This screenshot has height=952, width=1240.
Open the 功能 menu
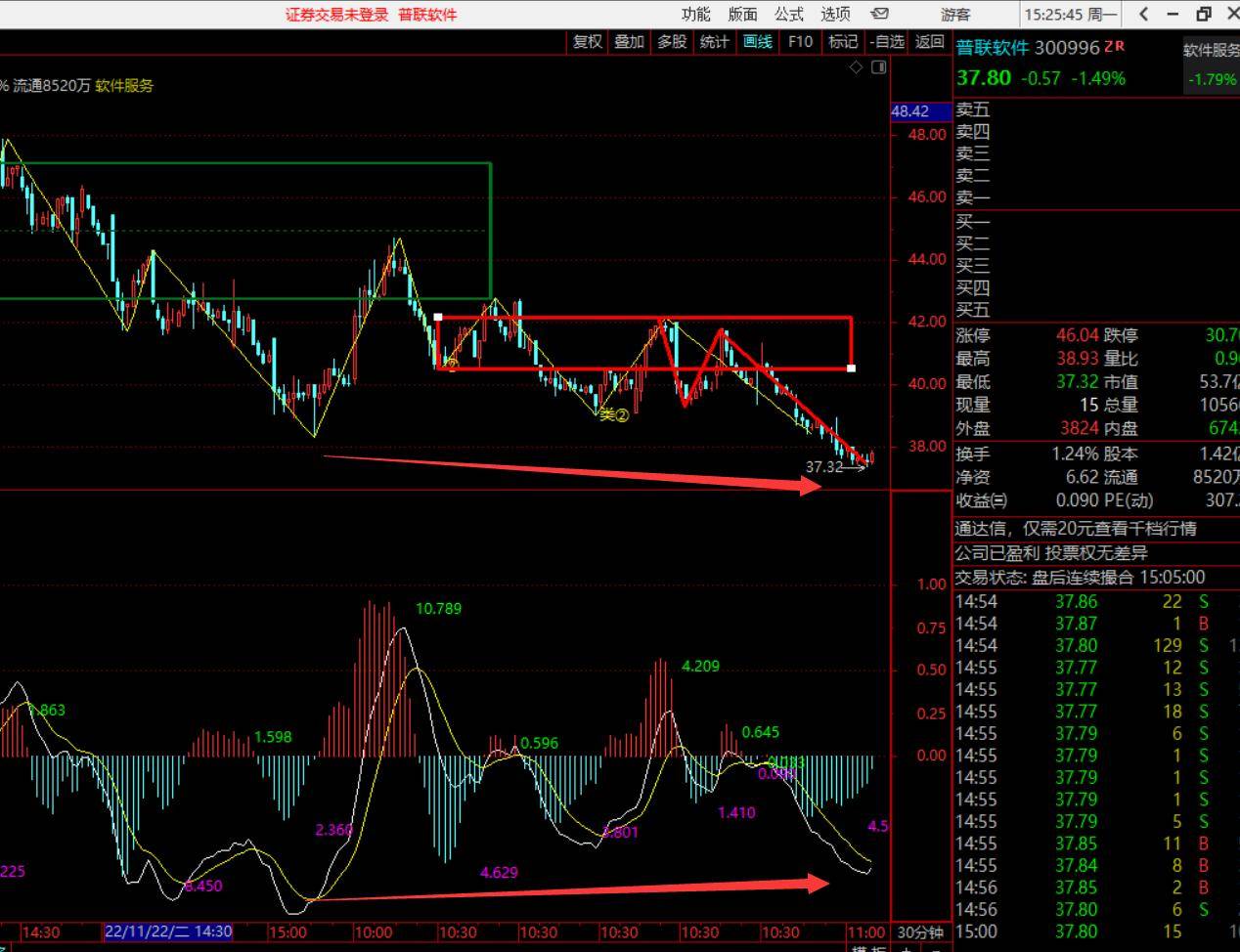click(x=695, y=14)
